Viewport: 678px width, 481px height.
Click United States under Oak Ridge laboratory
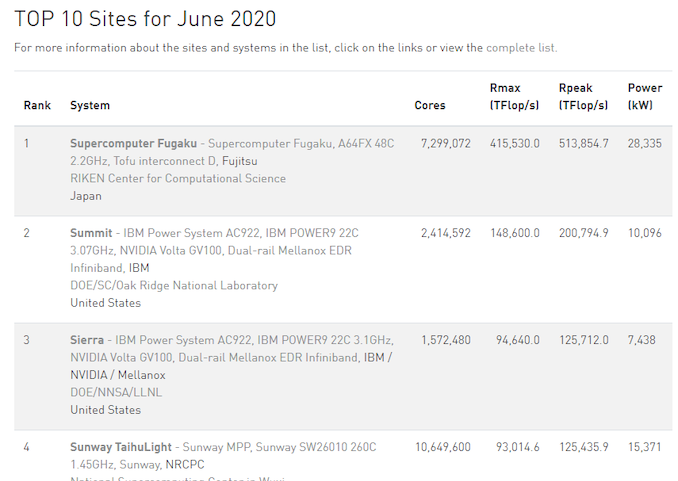click(106, 303)
